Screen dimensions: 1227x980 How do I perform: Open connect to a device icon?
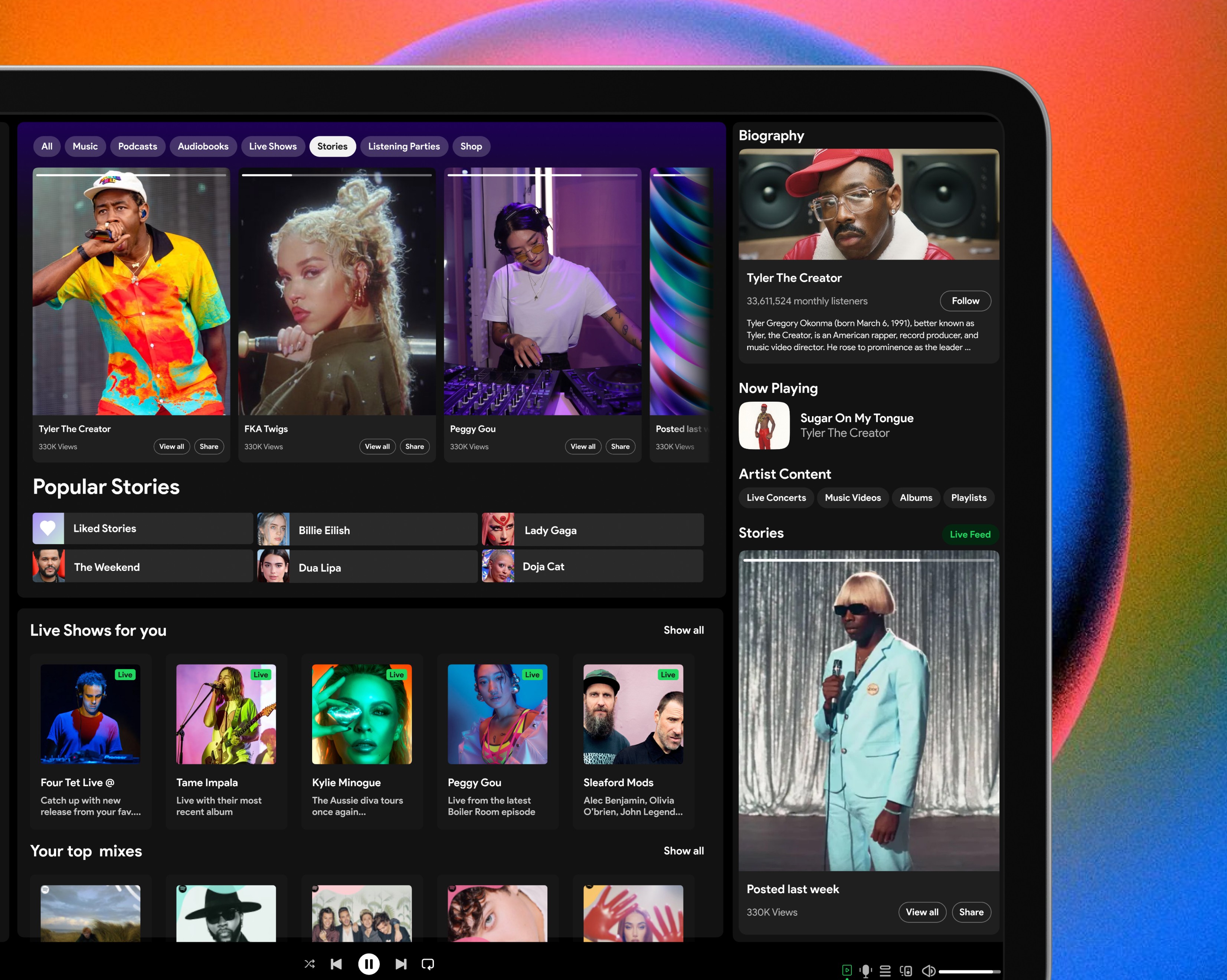point(906,970)
